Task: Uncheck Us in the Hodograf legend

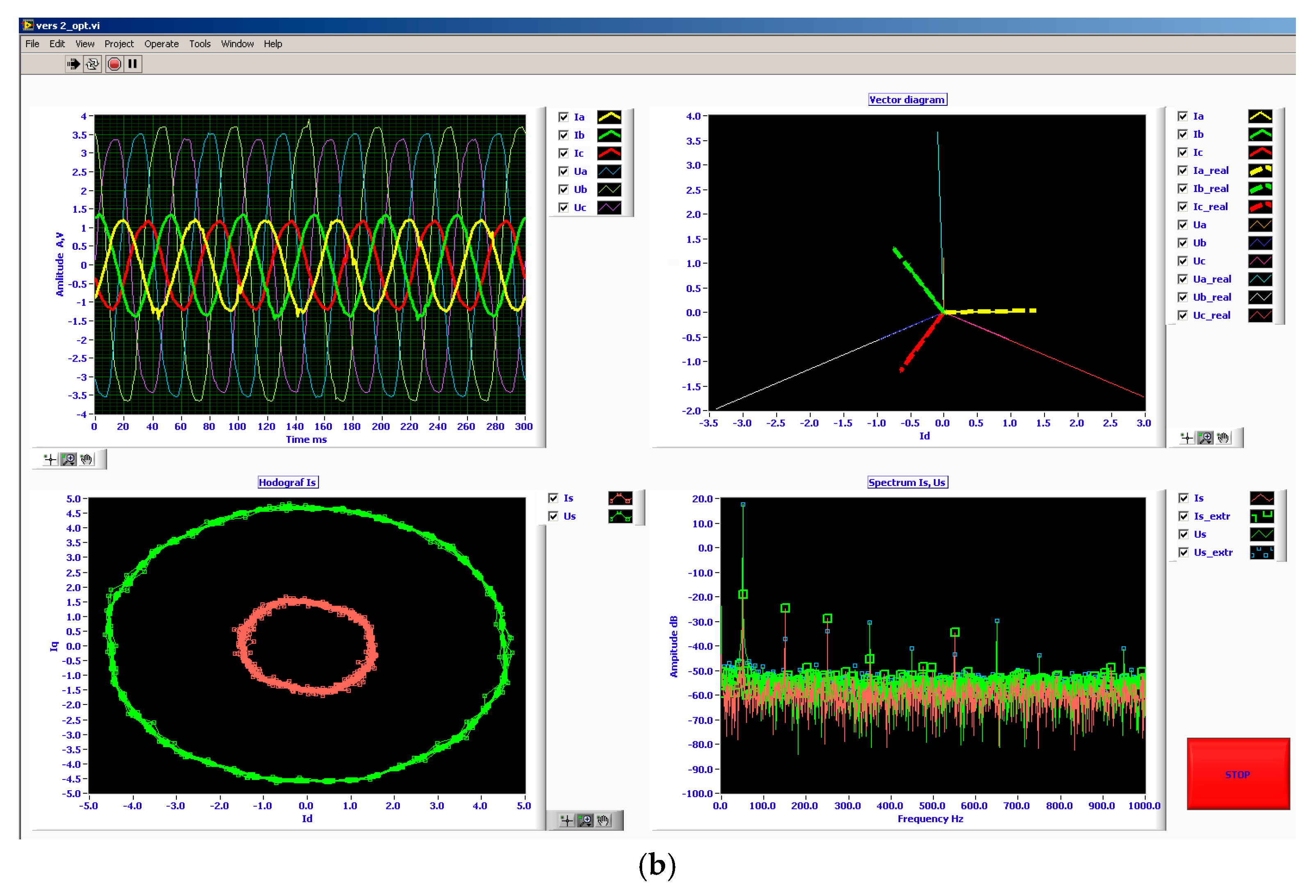Action: click(x=553, y=516)
